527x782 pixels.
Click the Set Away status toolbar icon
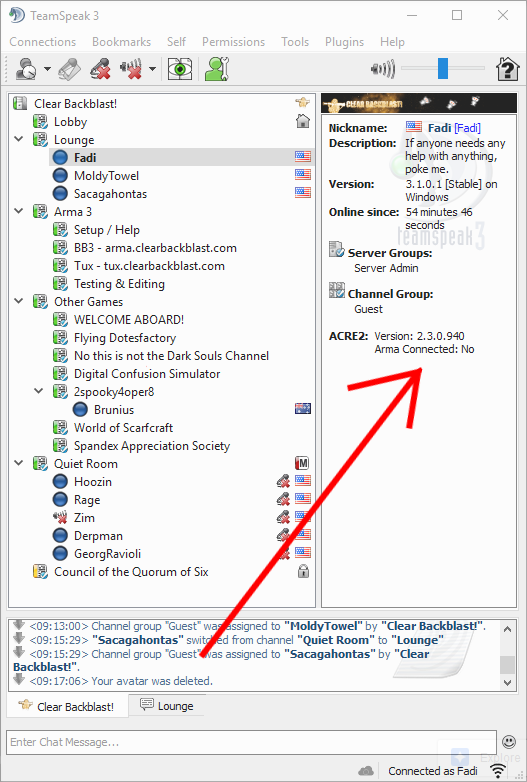click(x=25, y=69)
